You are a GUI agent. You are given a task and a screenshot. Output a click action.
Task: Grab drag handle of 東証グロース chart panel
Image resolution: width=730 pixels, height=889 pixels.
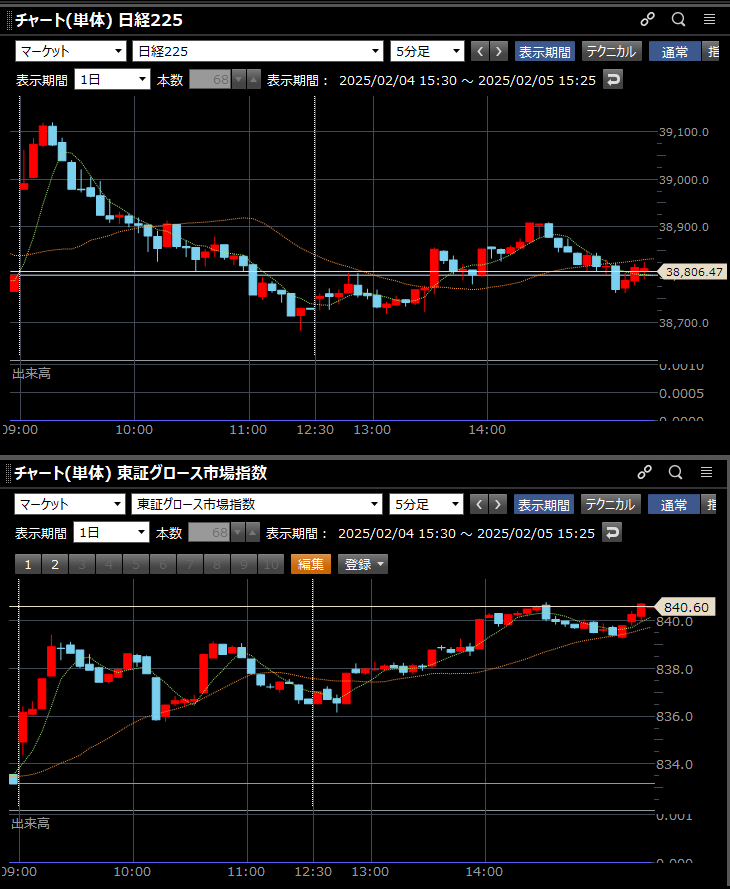click(9, 472)
